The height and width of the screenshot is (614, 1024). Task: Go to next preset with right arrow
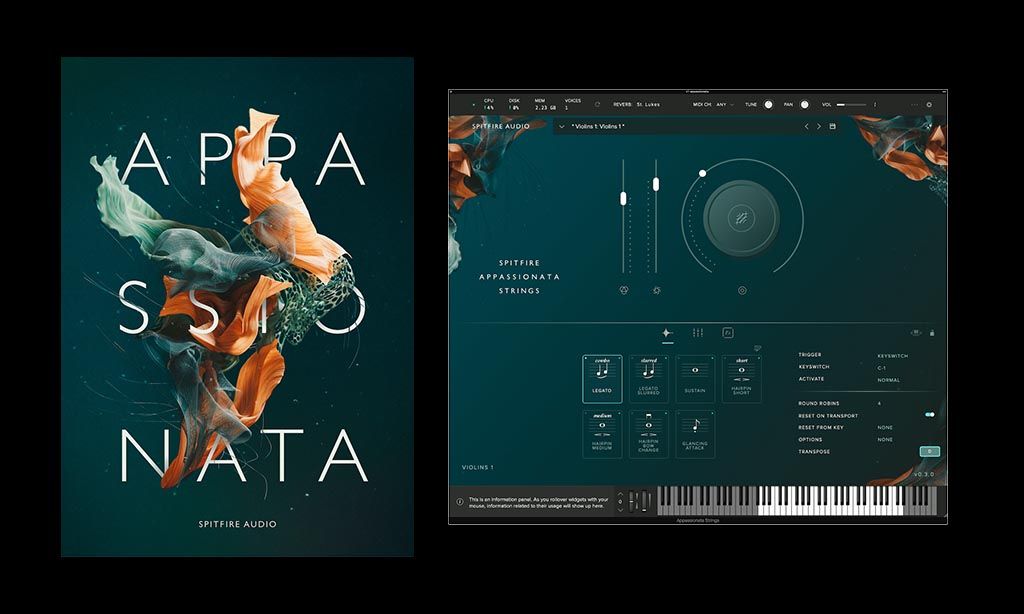click(x=818, y=126)
